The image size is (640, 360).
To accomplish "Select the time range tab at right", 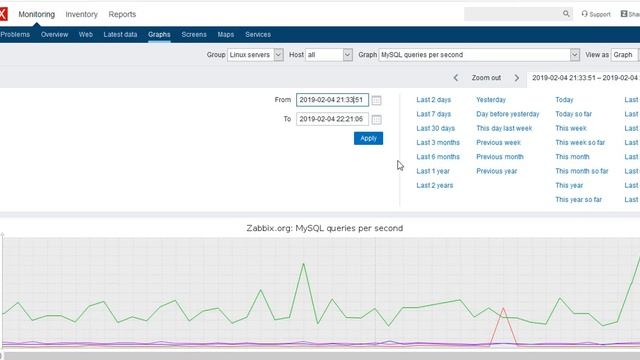I will pos(584,78).
